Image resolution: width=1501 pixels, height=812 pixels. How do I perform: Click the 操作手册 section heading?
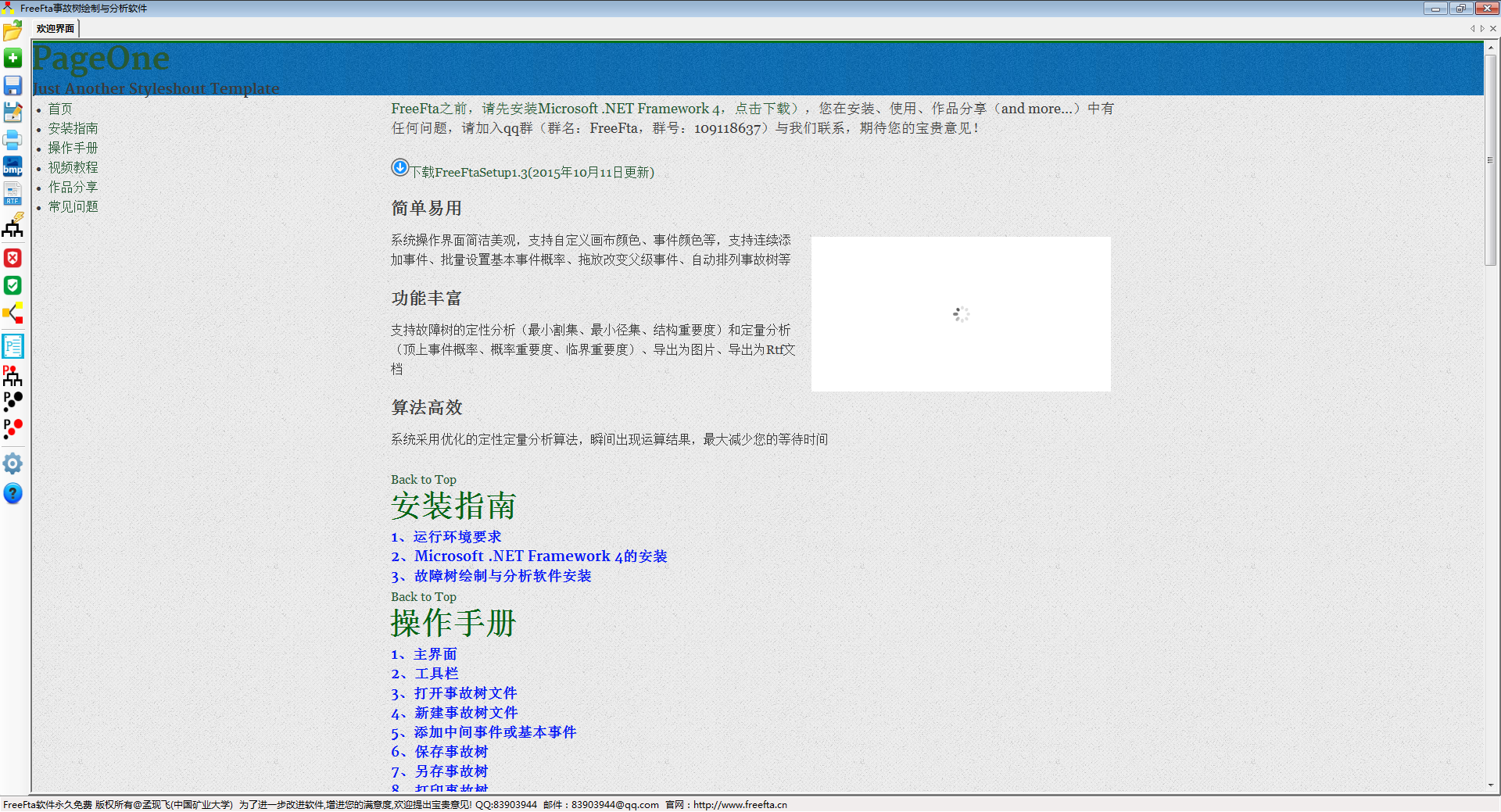(453, 624)
